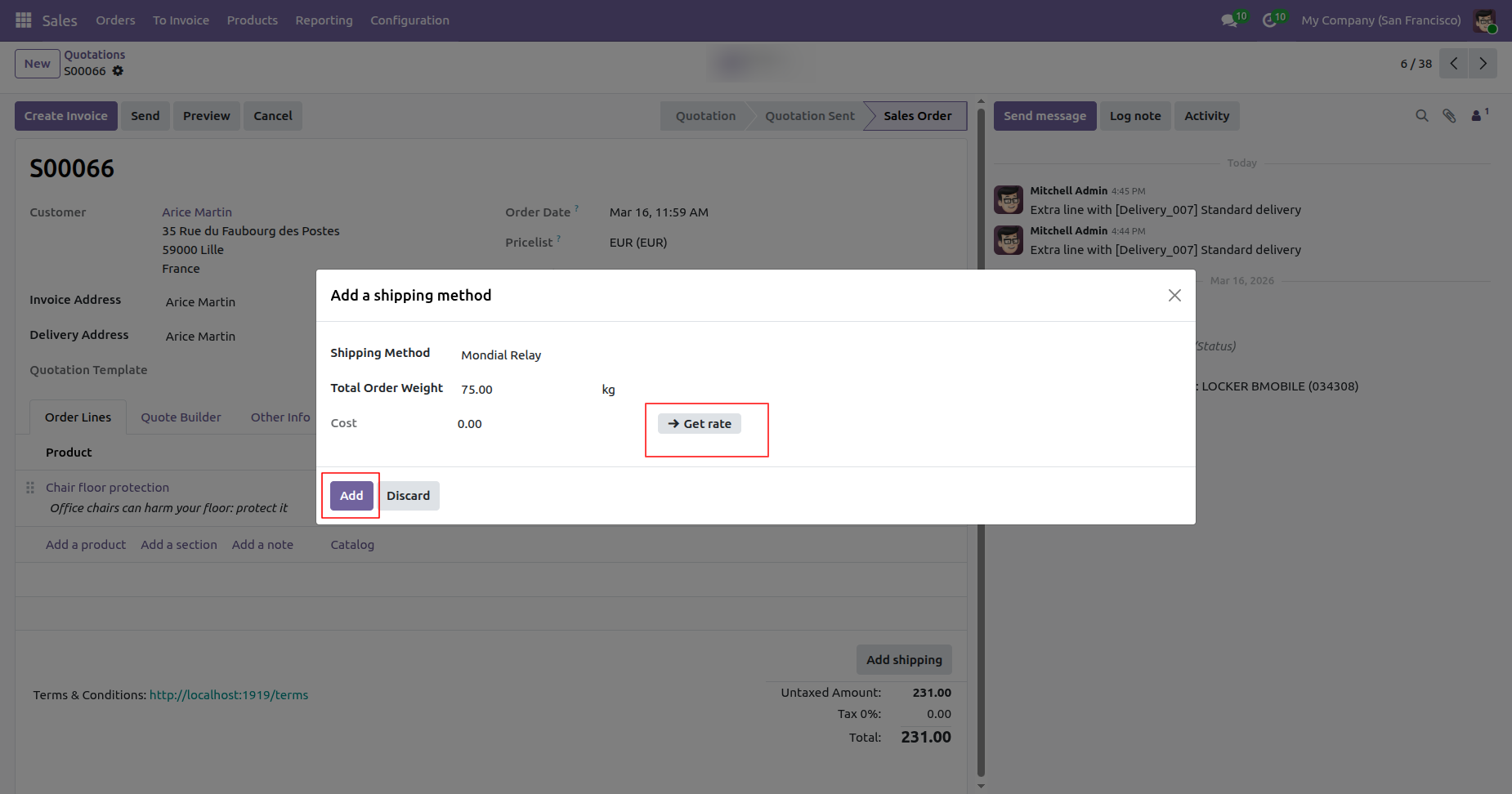Screen dimensions: 1512x794
Task: Open the Configuration menu
Action: pos(409,20)
